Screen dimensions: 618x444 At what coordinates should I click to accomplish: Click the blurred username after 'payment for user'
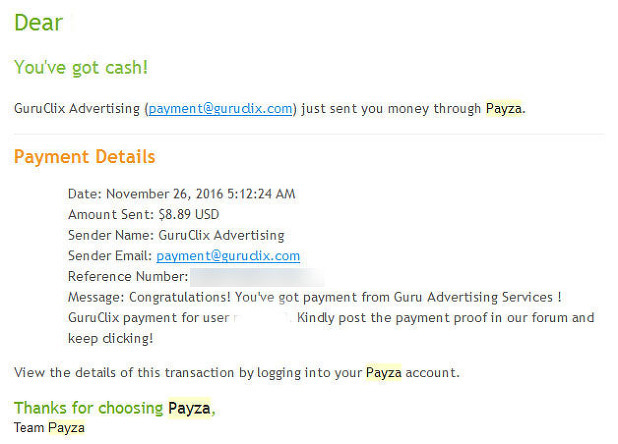coord(261,318)
